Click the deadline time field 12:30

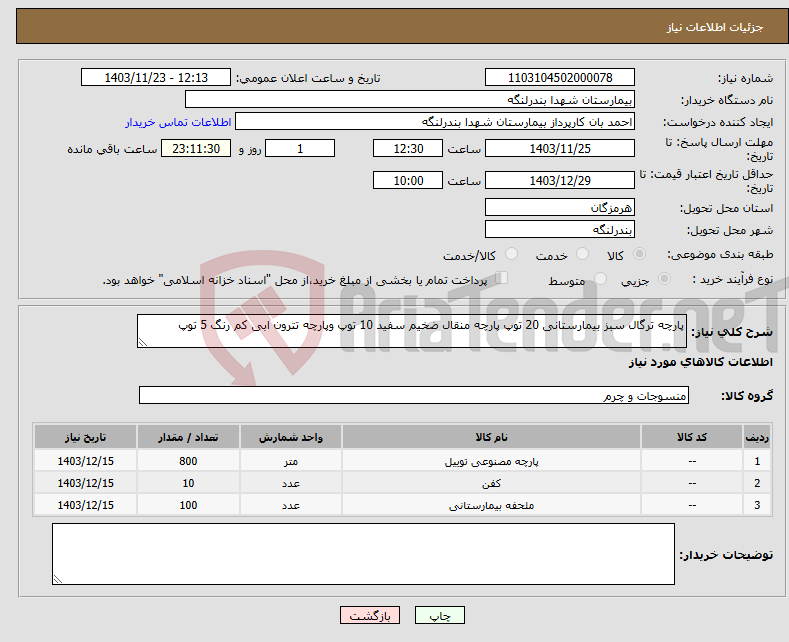point(408,148)
